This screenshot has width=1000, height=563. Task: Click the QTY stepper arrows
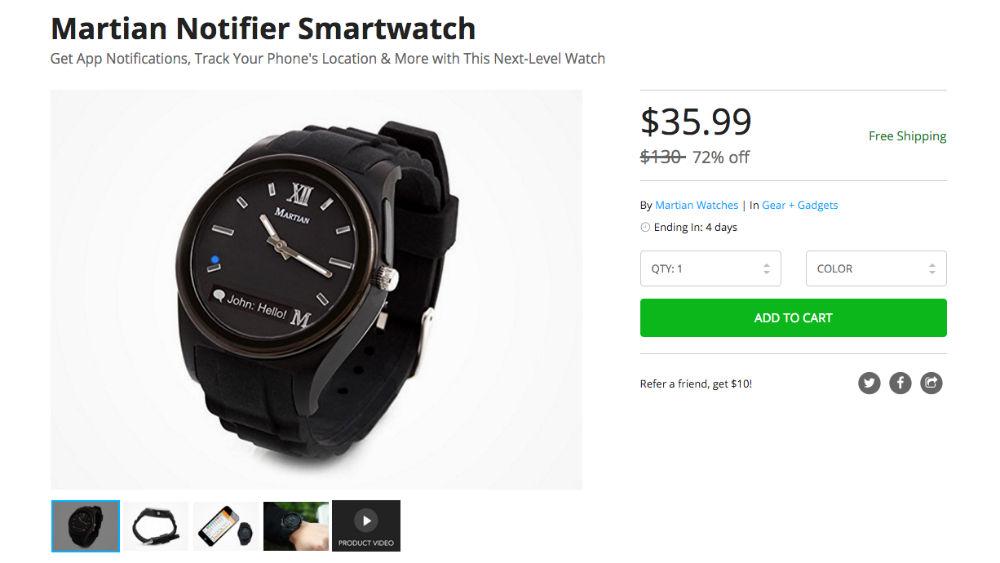pos(767,269)
